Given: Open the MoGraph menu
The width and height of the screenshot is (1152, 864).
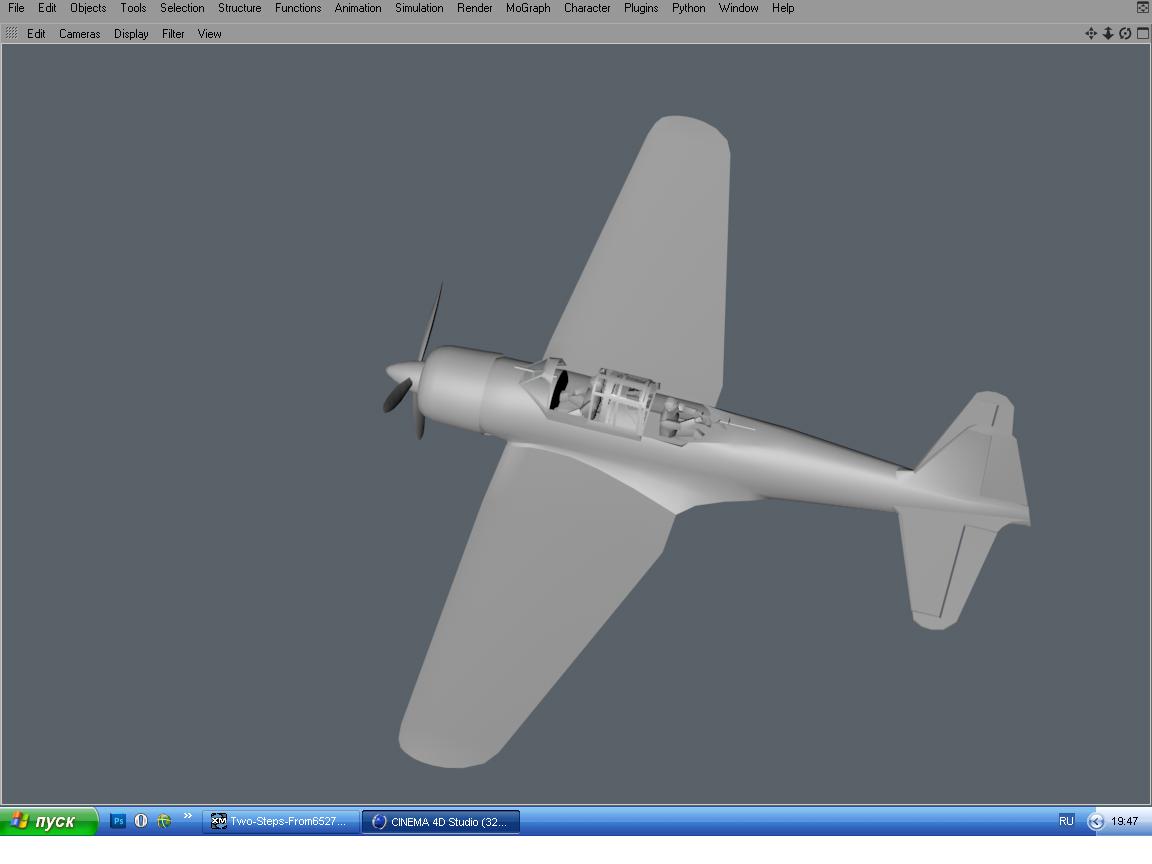Looking at the screenshot, I should point(528,8).
